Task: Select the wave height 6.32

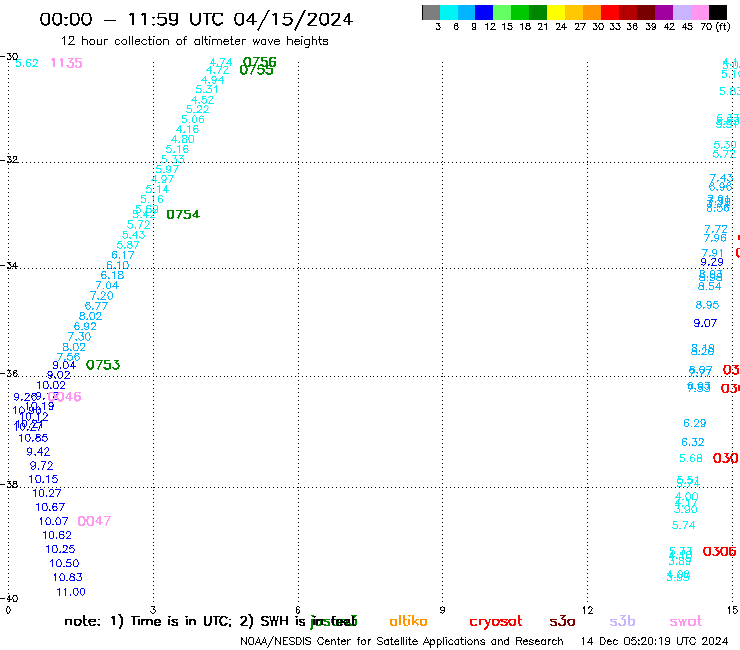Action: click(693, 442)
